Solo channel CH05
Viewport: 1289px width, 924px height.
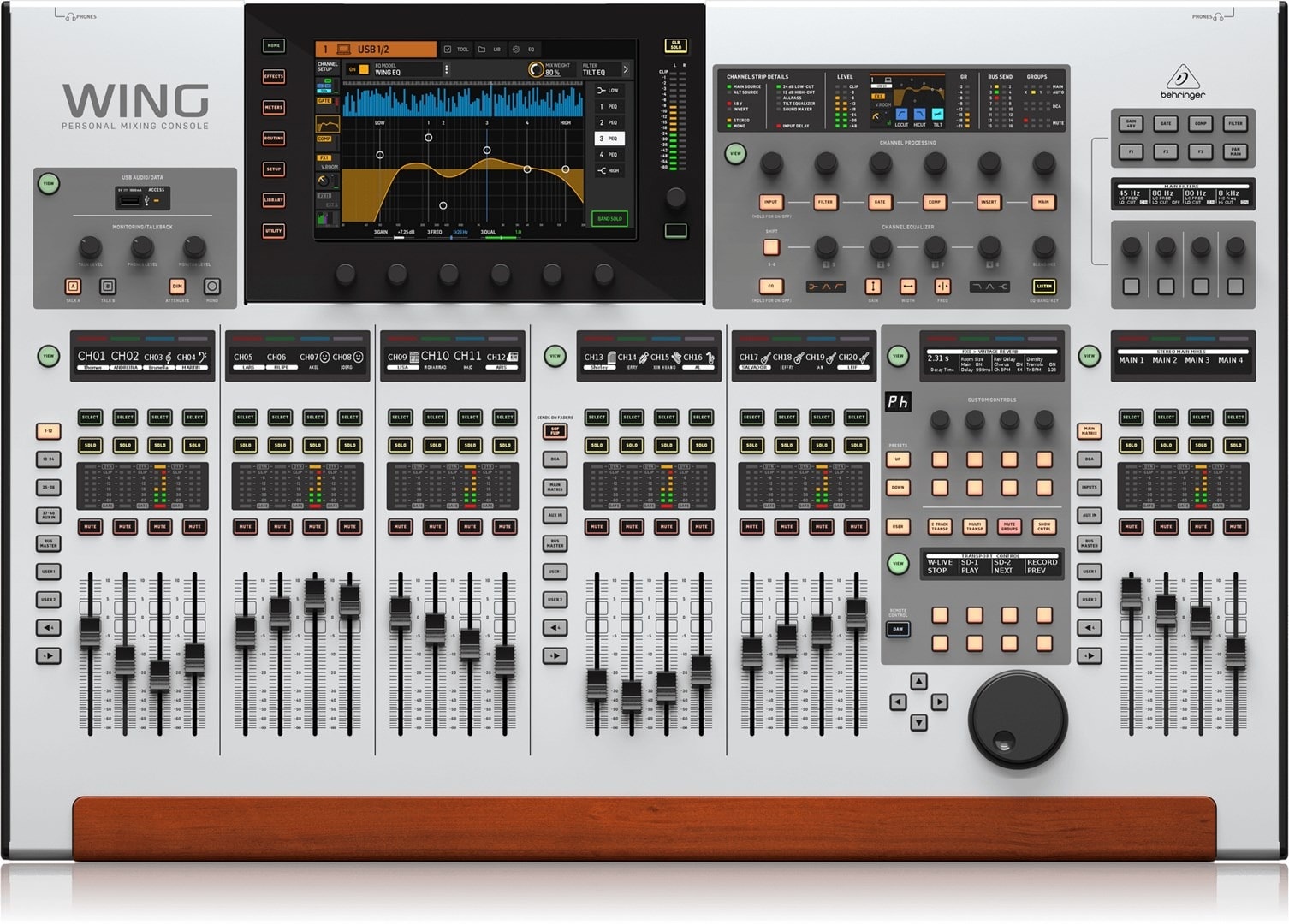coord(245,445)
